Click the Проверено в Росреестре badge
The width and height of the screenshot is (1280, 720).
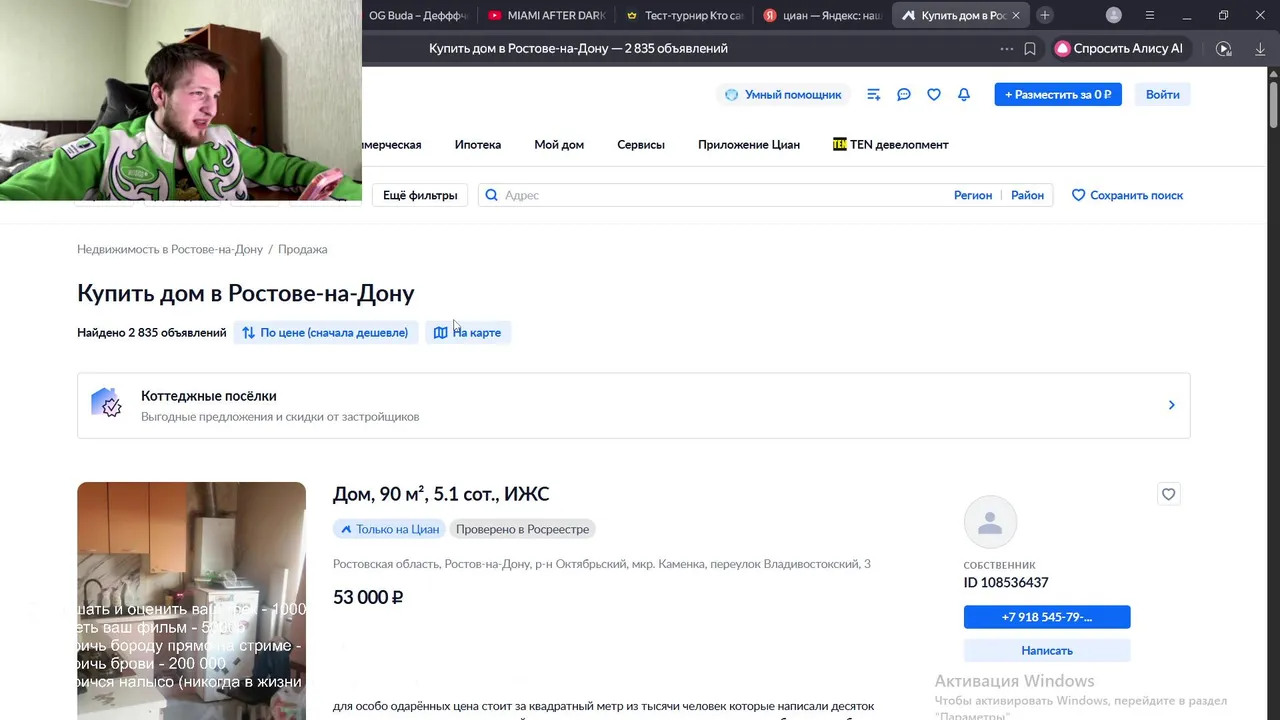tap(522, 529)
